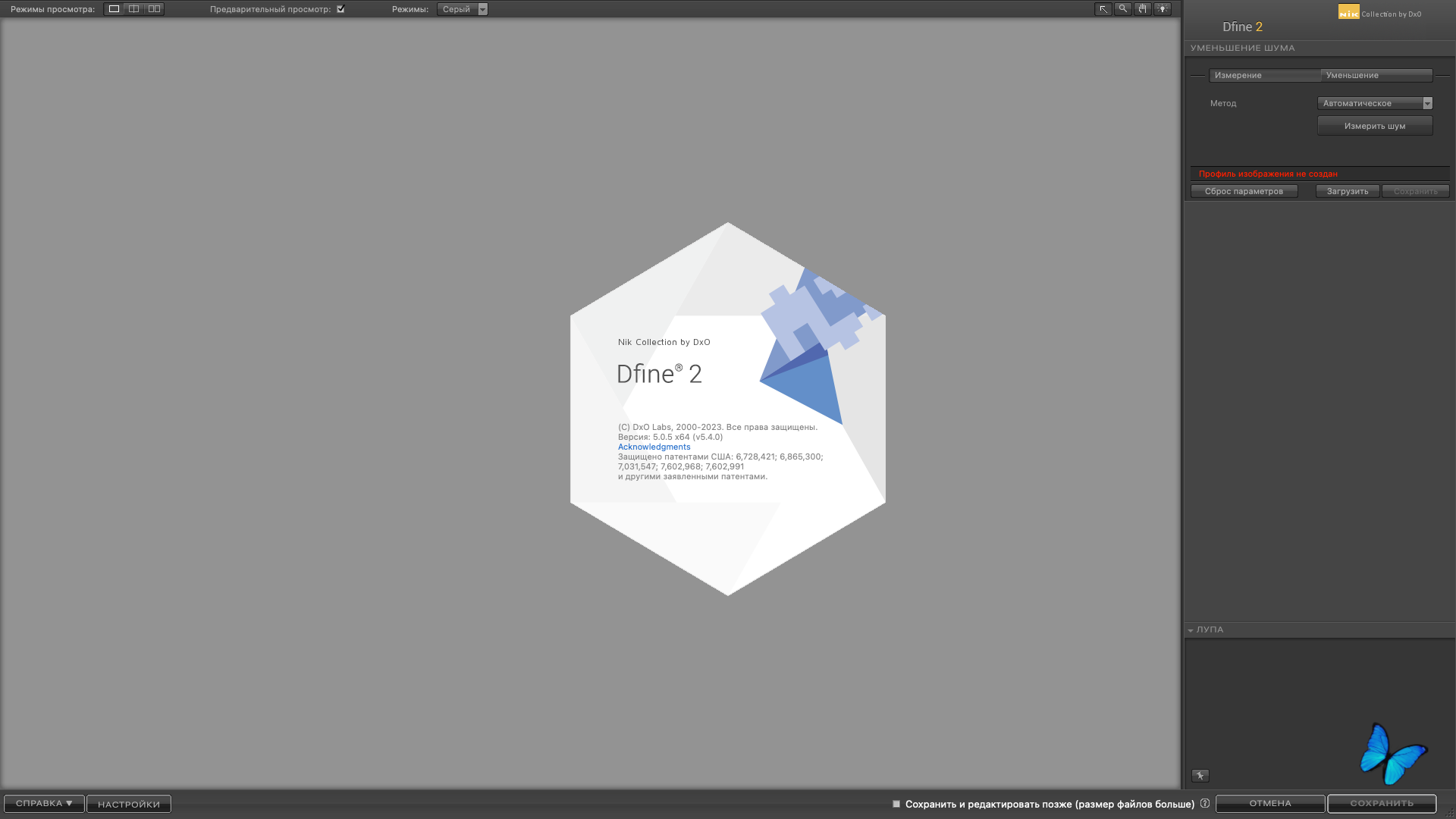
Task: Activate the hand pan tool
Action: (1143, 9)
